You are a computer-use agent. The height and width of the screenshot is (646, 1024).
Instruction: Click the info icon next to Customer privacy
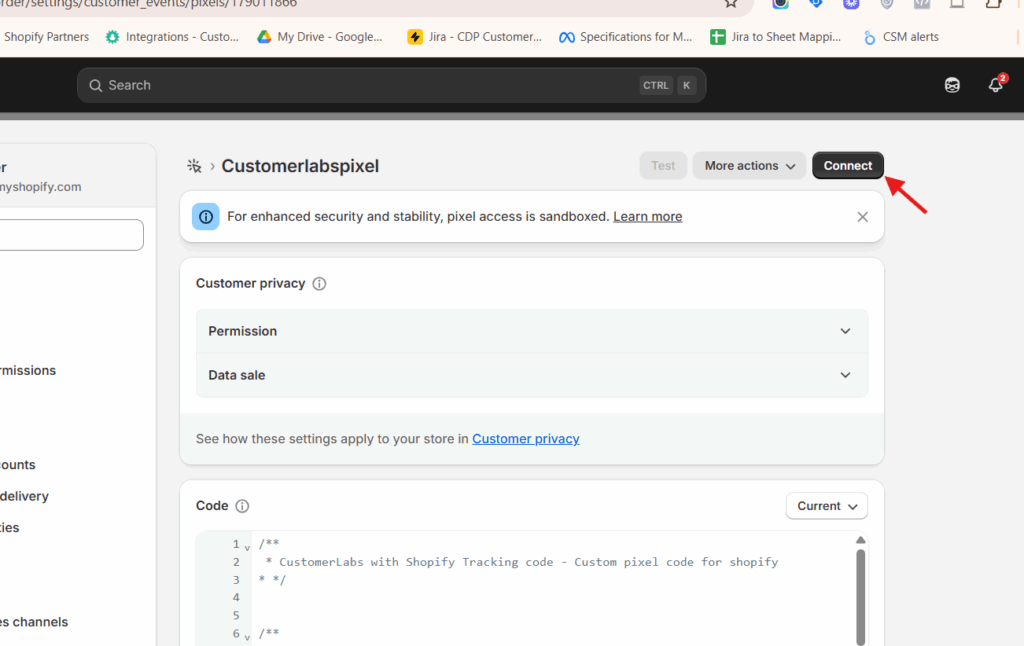pos(319,283)
